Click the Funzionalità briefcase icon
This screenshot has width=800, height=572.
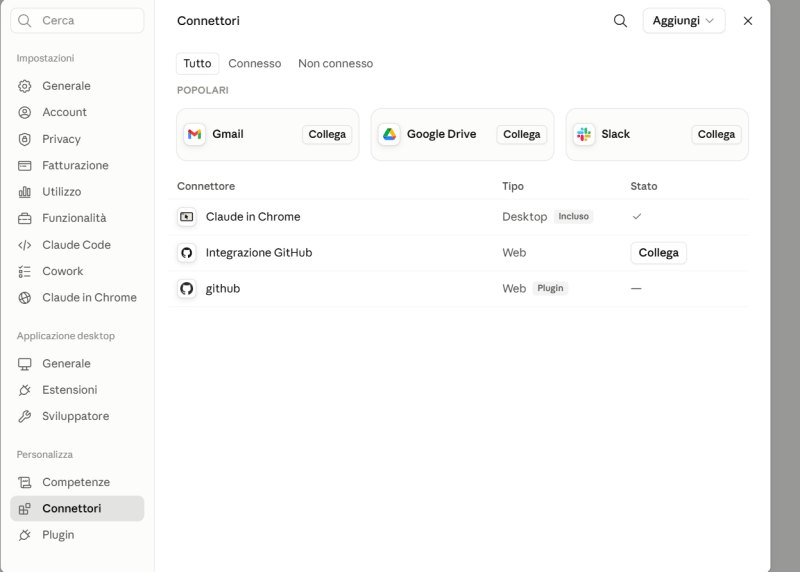pyautogui.click(x=24, y=218)
